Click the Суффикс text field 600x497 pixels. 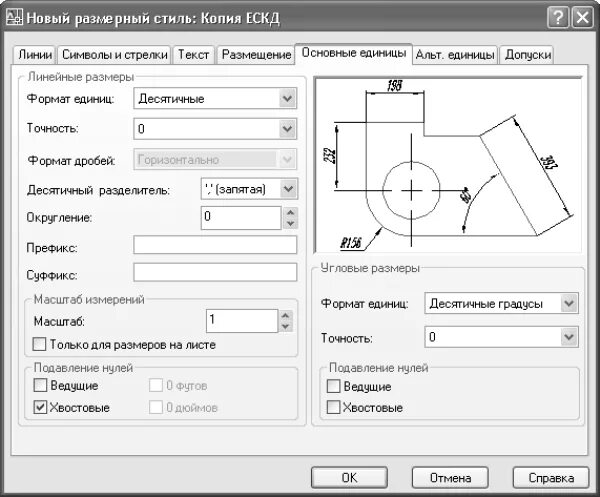[x=215, y=272]
